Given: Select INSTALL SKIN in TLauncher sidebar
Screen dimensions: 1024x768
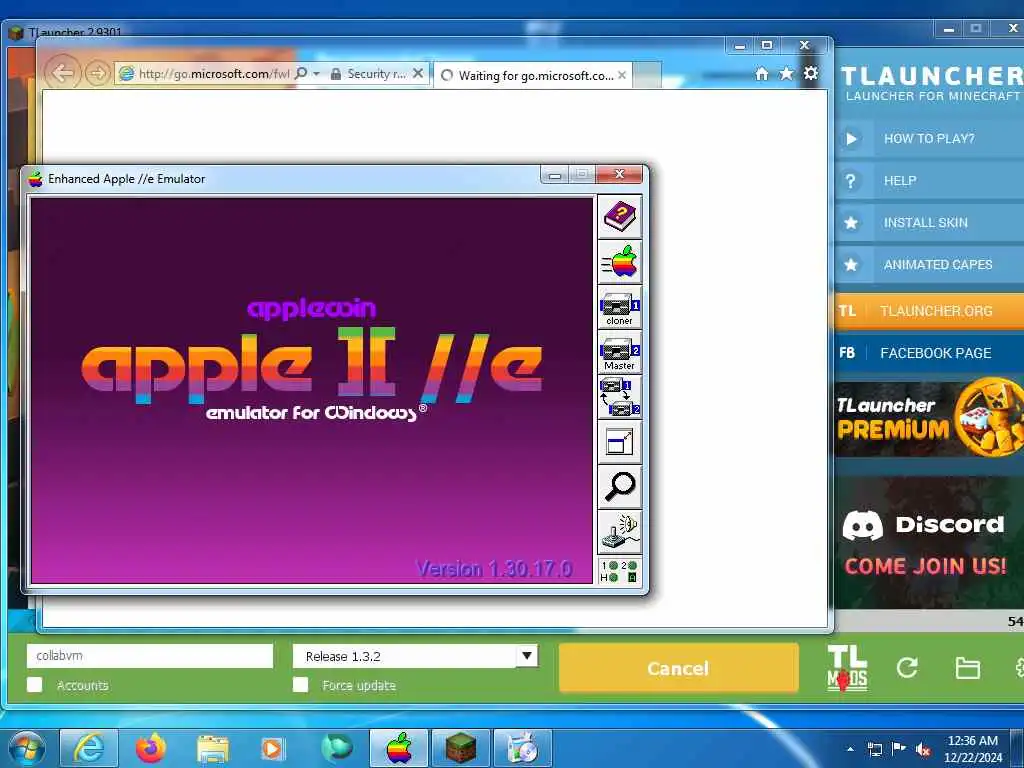Looking at the screenshot, I should pyautogui.click(x=929, y=223).
